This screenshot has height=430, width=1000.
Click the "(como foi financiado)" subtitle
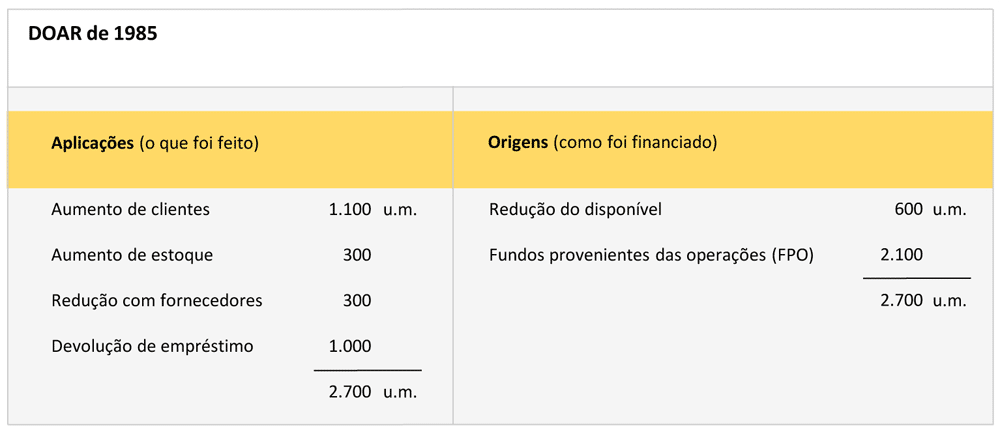coord(635,142)
